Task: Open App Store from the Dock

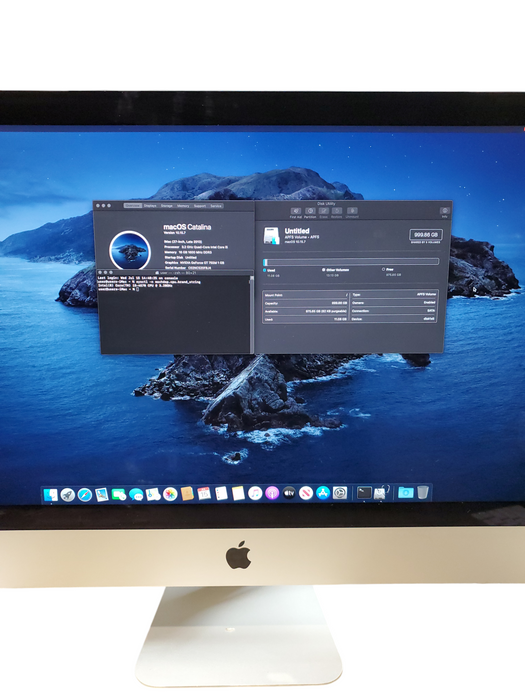Action: click(x=323, y=493)
